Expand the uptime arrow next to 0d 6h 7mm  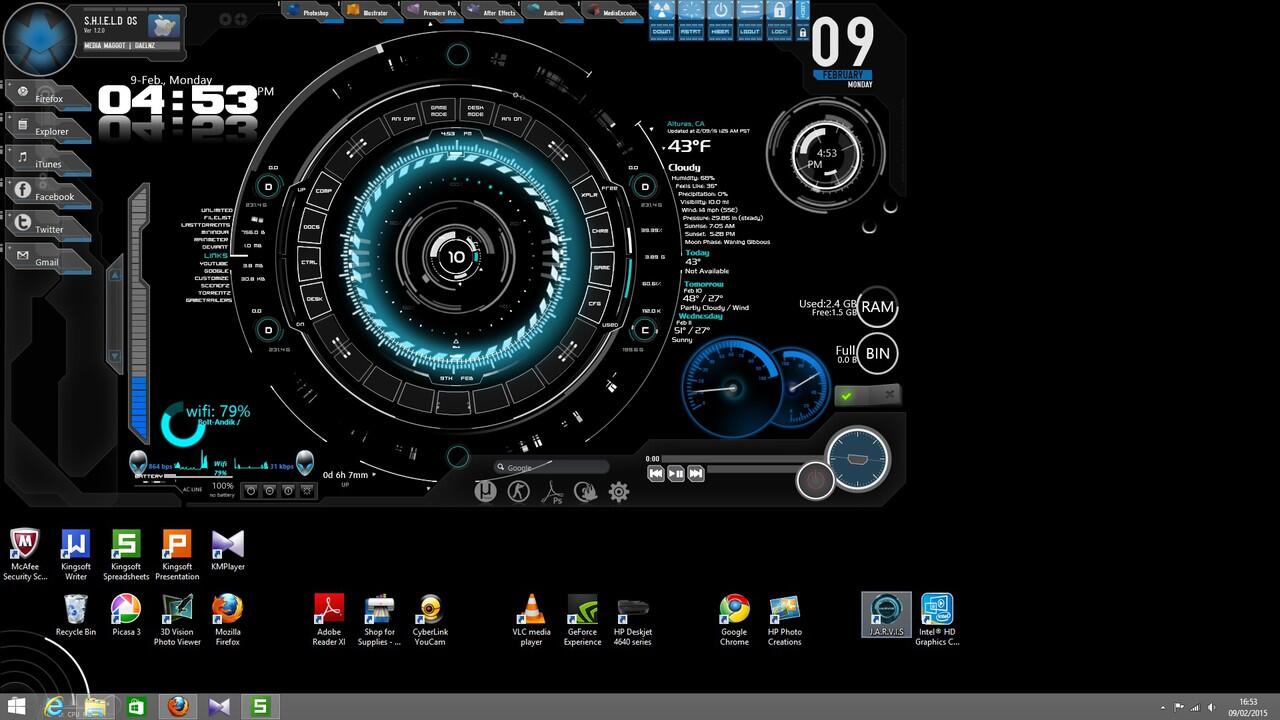[x=375, y=475]
